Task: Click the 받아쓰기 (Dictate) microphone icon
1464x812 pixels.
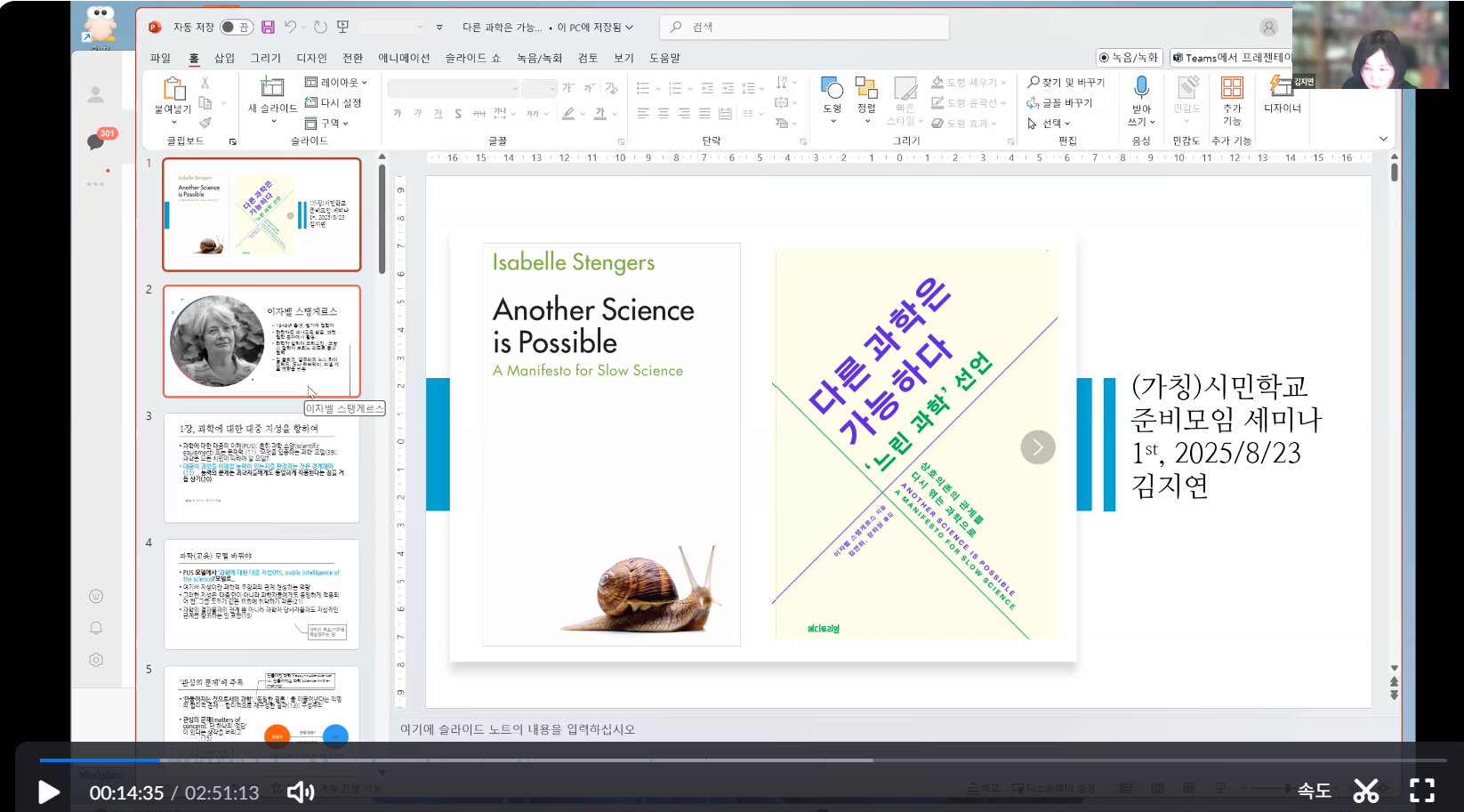Action: click(1141, 87)
